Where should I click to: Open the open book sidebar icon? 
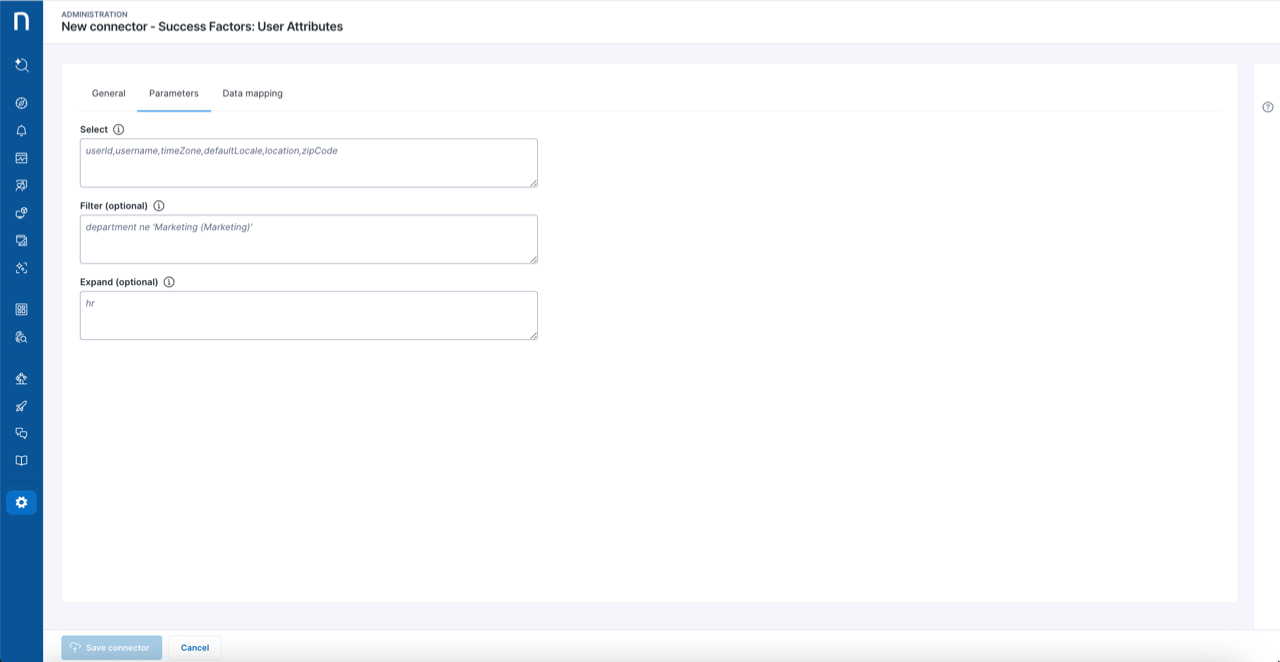click(x=21, y=461)
